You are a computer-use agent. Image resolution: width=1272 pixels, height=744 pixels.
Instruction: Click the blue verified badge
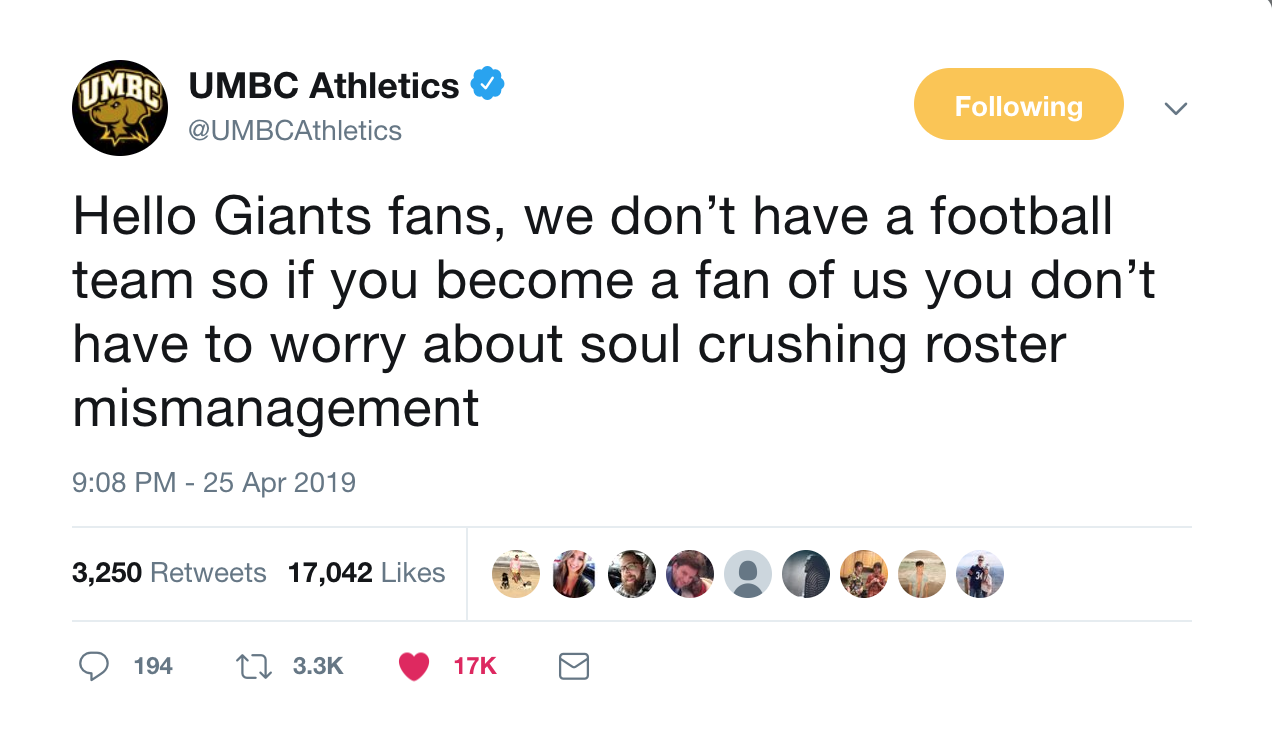(x=487, y=85)
